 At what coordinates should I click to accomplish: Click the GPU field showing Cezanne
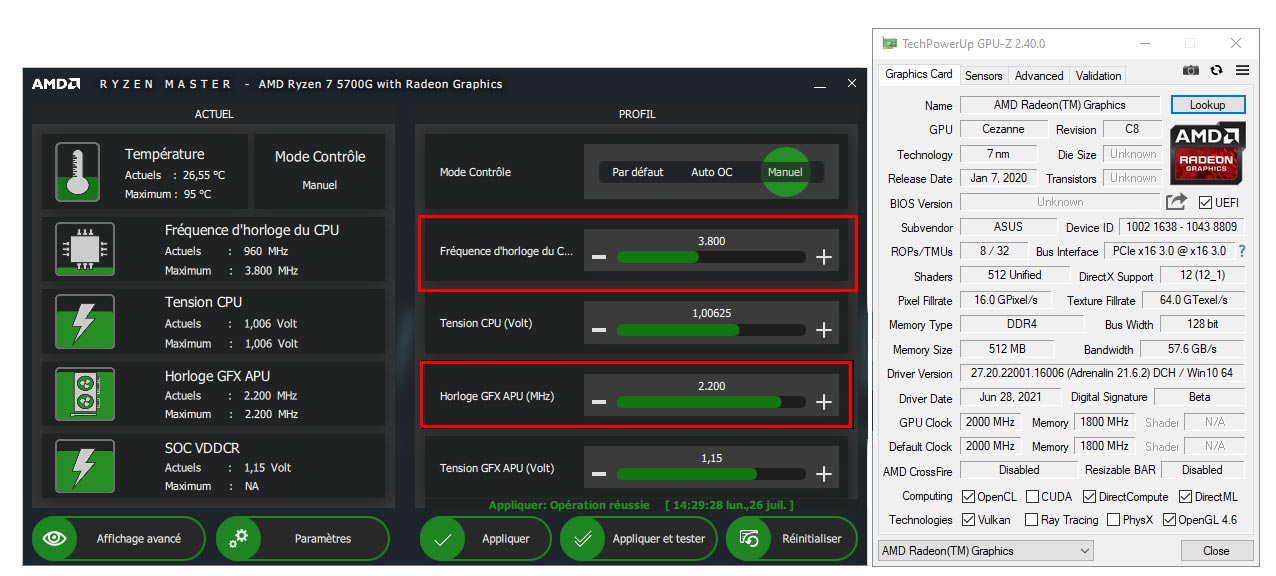coord(1003,129)
